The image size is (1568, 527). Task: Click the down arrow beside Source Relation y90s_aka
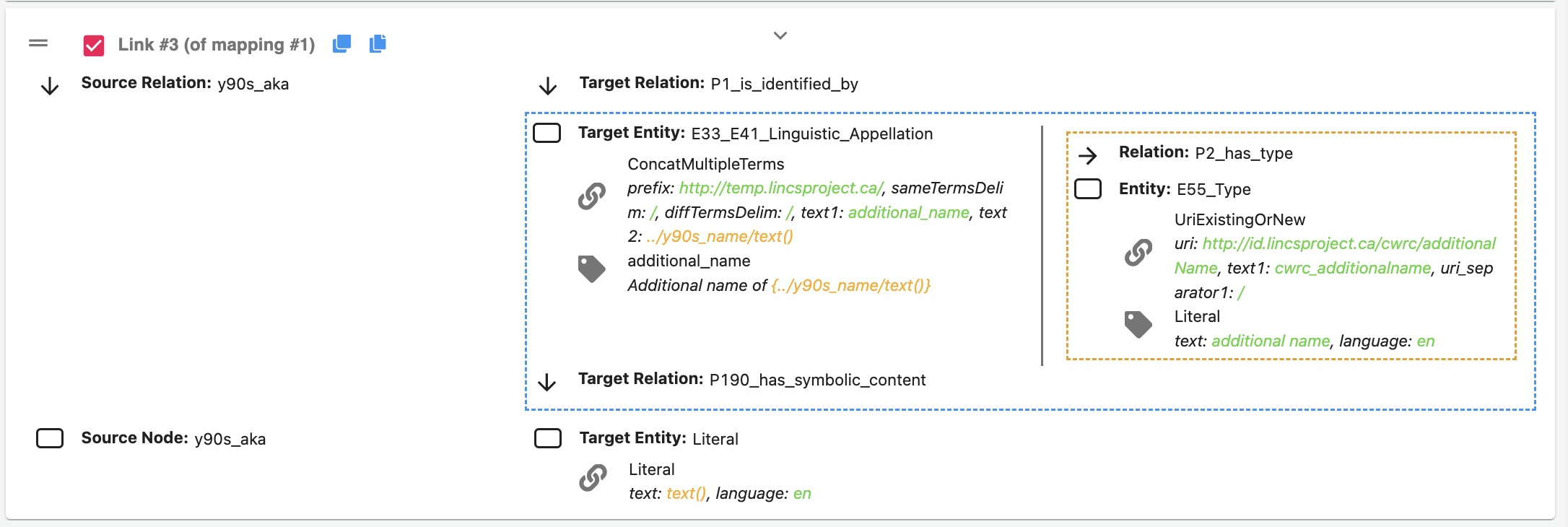(50, 87)
